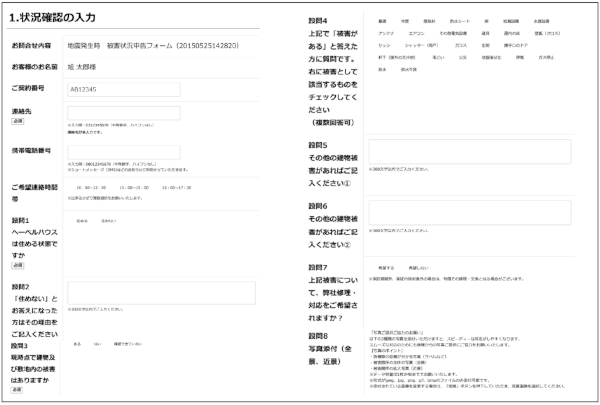Viewport: 600px width, 405px height.
Task: Check the アンテナ damage option
Action: pos(385,34)
